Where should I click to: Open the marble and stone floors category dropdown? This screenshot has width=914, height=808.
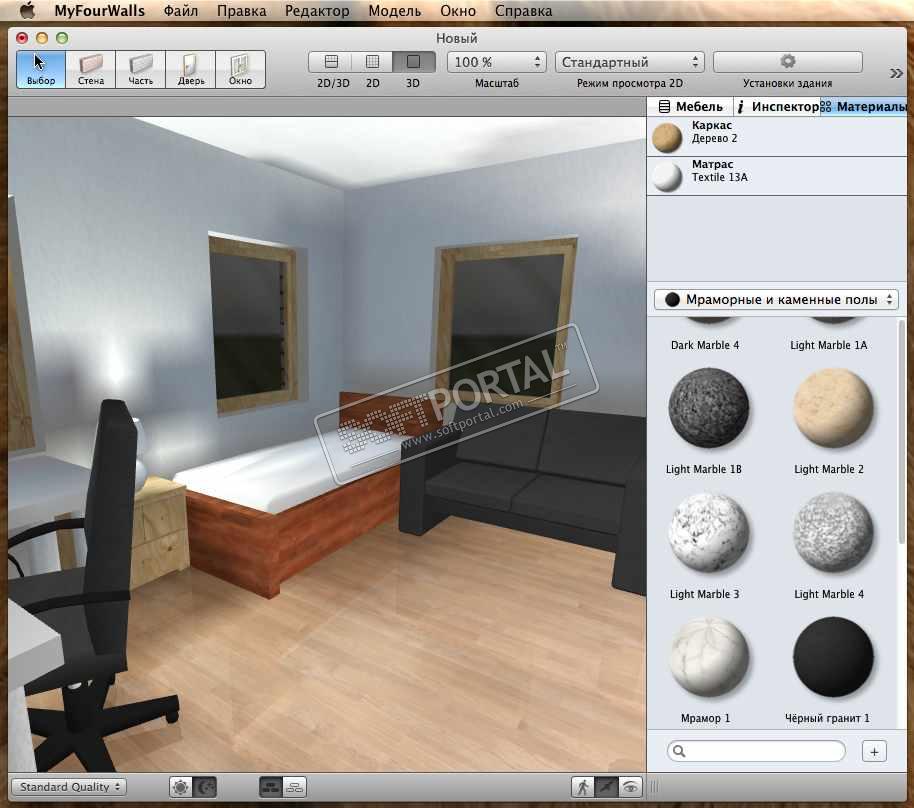pyautogui.click(x=776, y=300)
